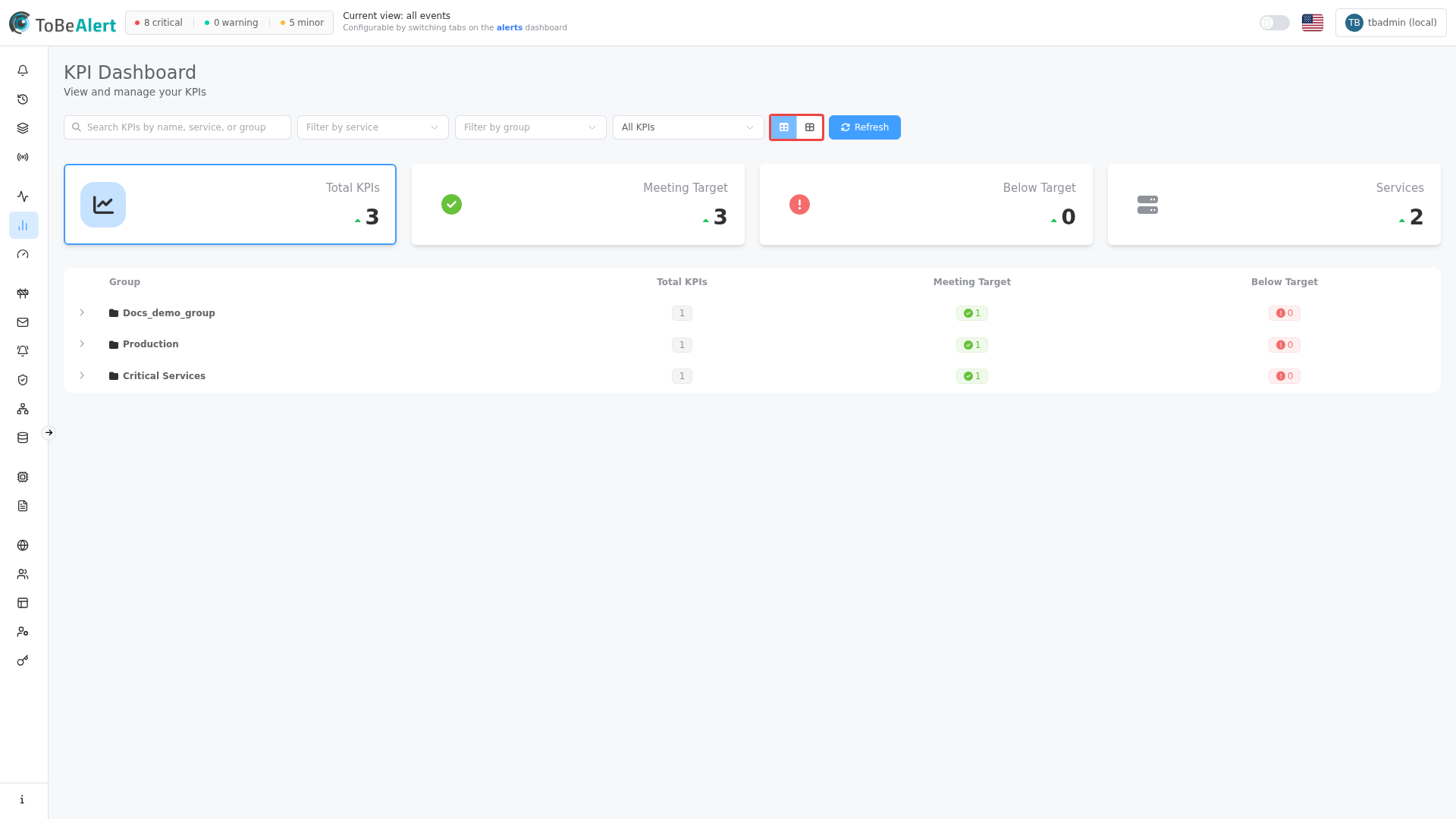Change language via the US flag
The height and width of the screenshot is (819, 1456).
point(1313,23)
